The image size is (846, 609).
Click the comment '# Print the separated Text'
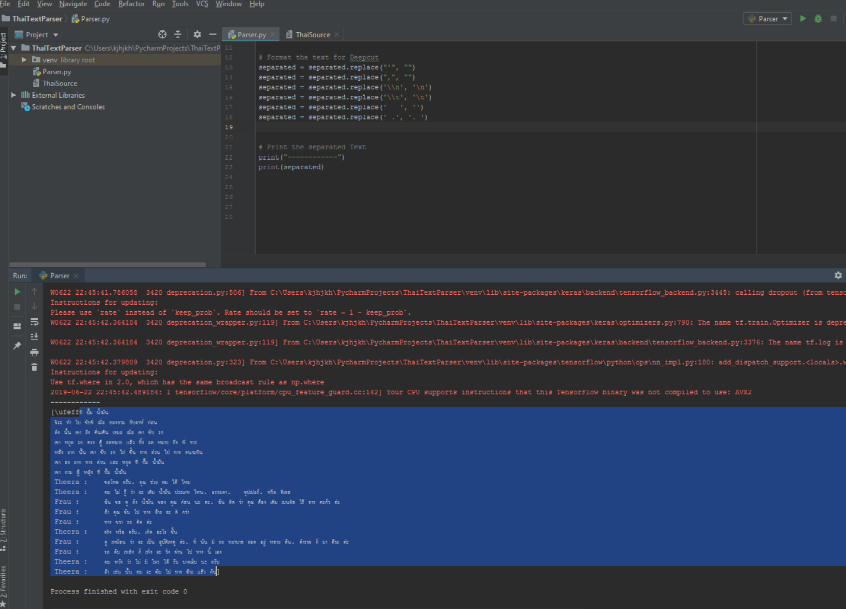(x=312, y=147)
